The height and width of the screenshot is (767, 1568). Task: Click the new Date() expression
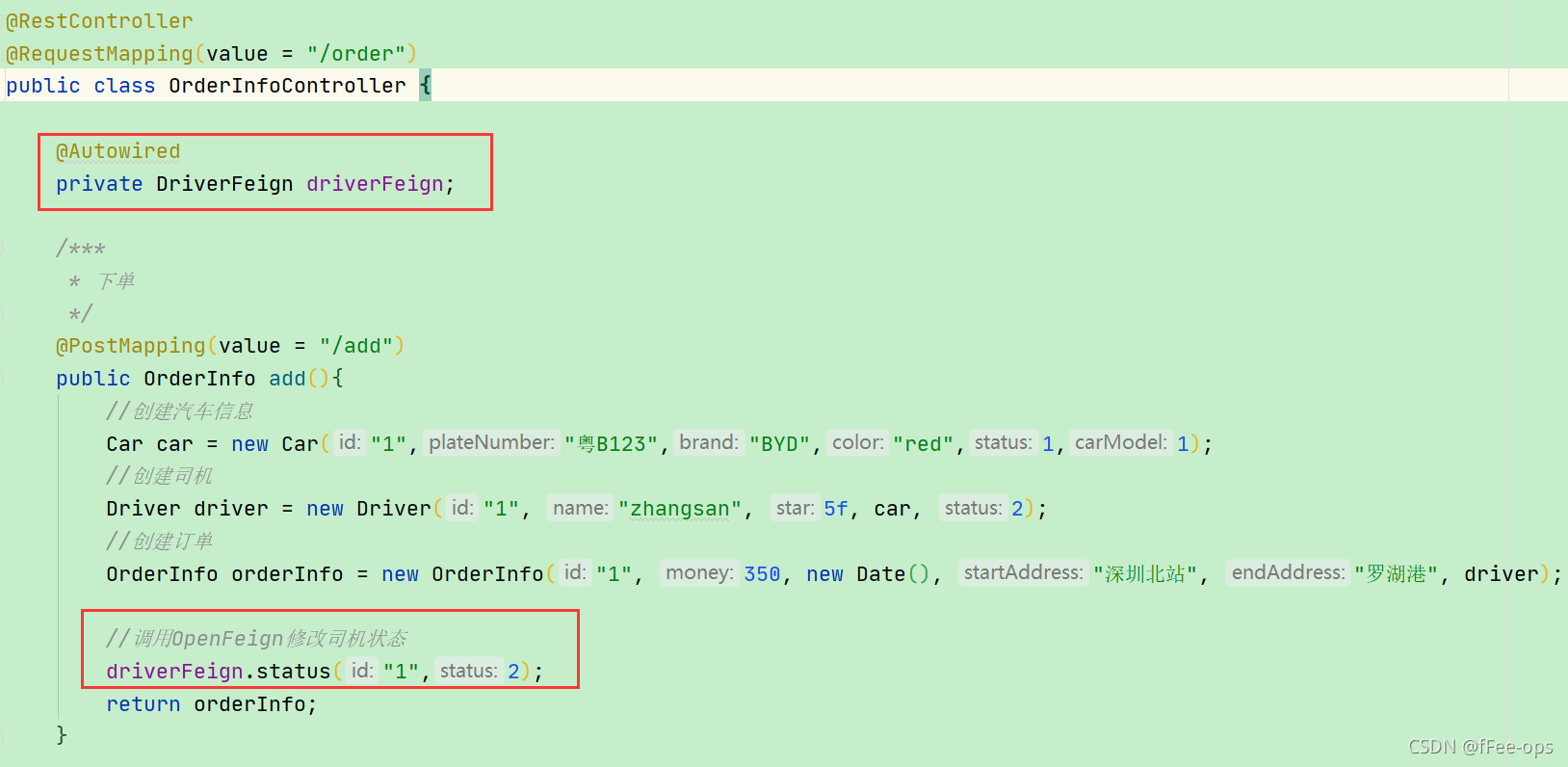pyautogui.click(x=868, y=574)
